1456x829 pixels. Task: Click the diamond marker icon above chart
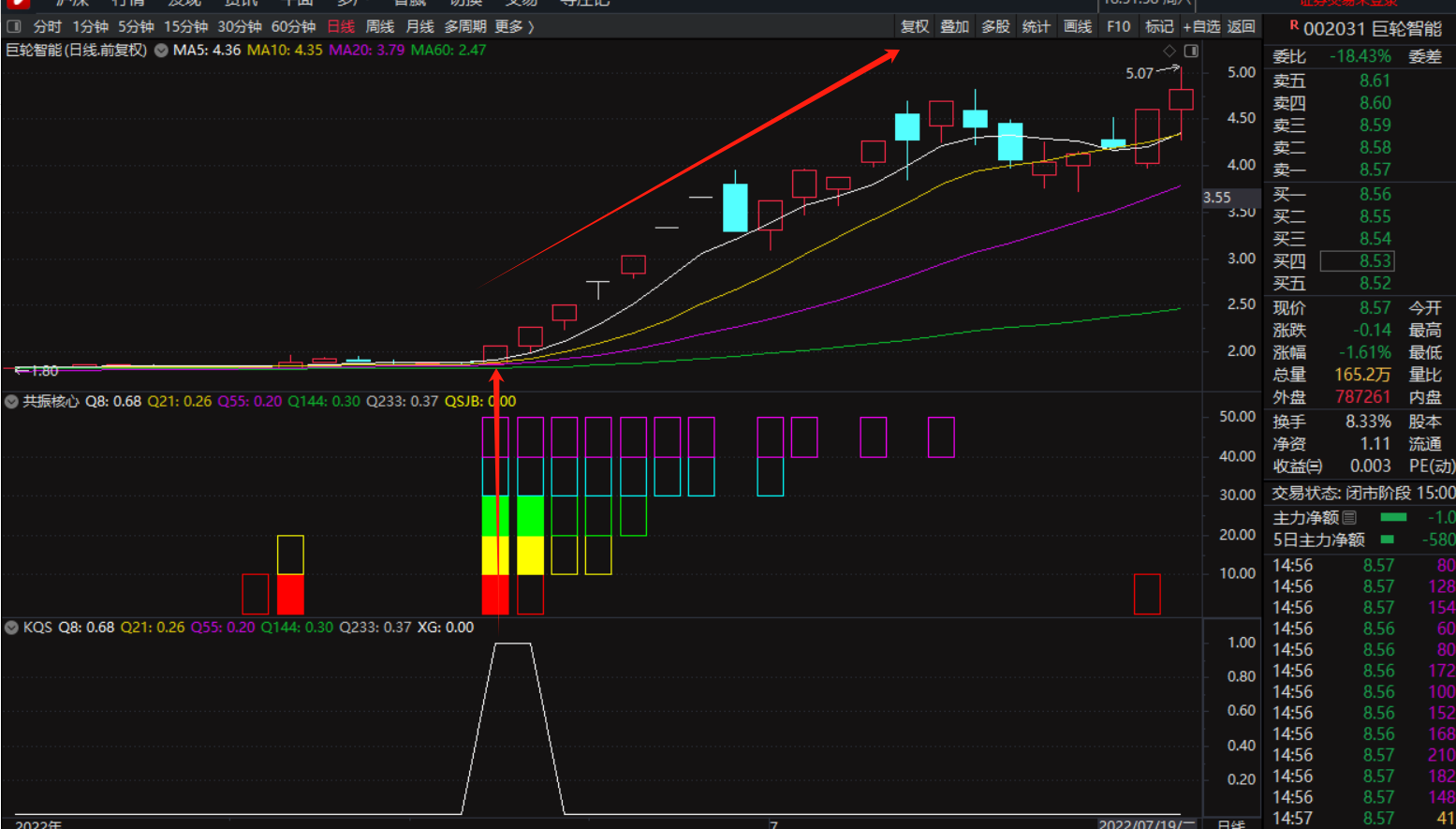point(1169,51)
